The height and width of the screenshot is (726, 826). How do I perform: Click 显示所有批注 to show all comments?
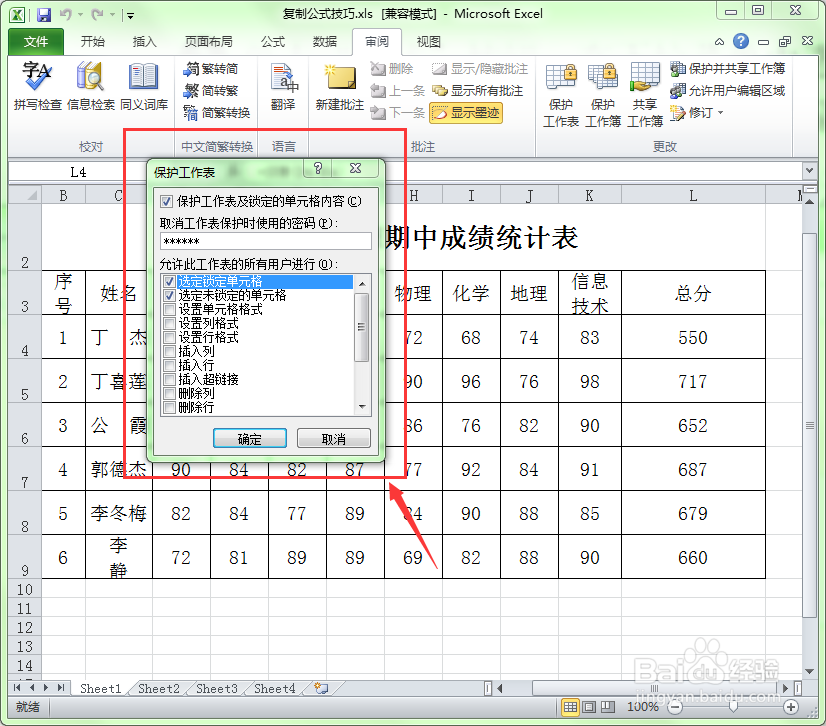pos(477,91)
